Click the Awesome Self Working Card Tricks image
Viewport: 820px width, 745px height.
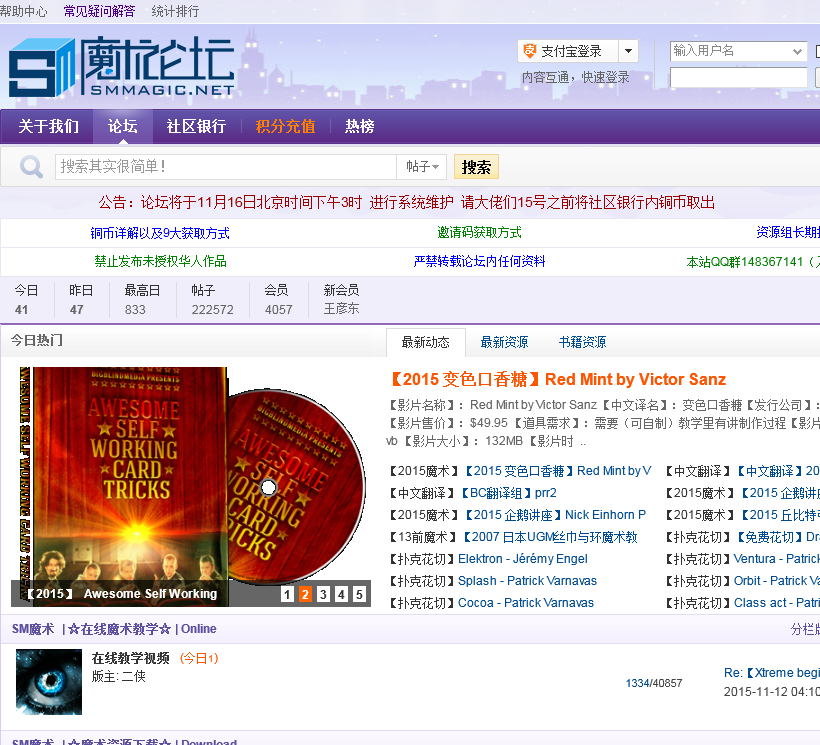[x=191, y=487]
